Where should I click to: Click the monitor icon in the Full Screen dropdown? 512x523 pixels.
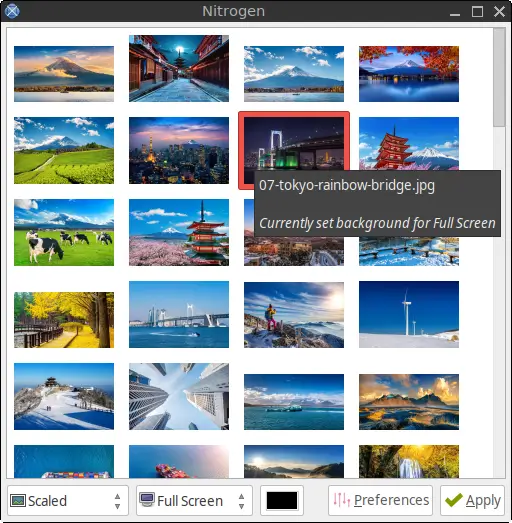click(147, 500)
